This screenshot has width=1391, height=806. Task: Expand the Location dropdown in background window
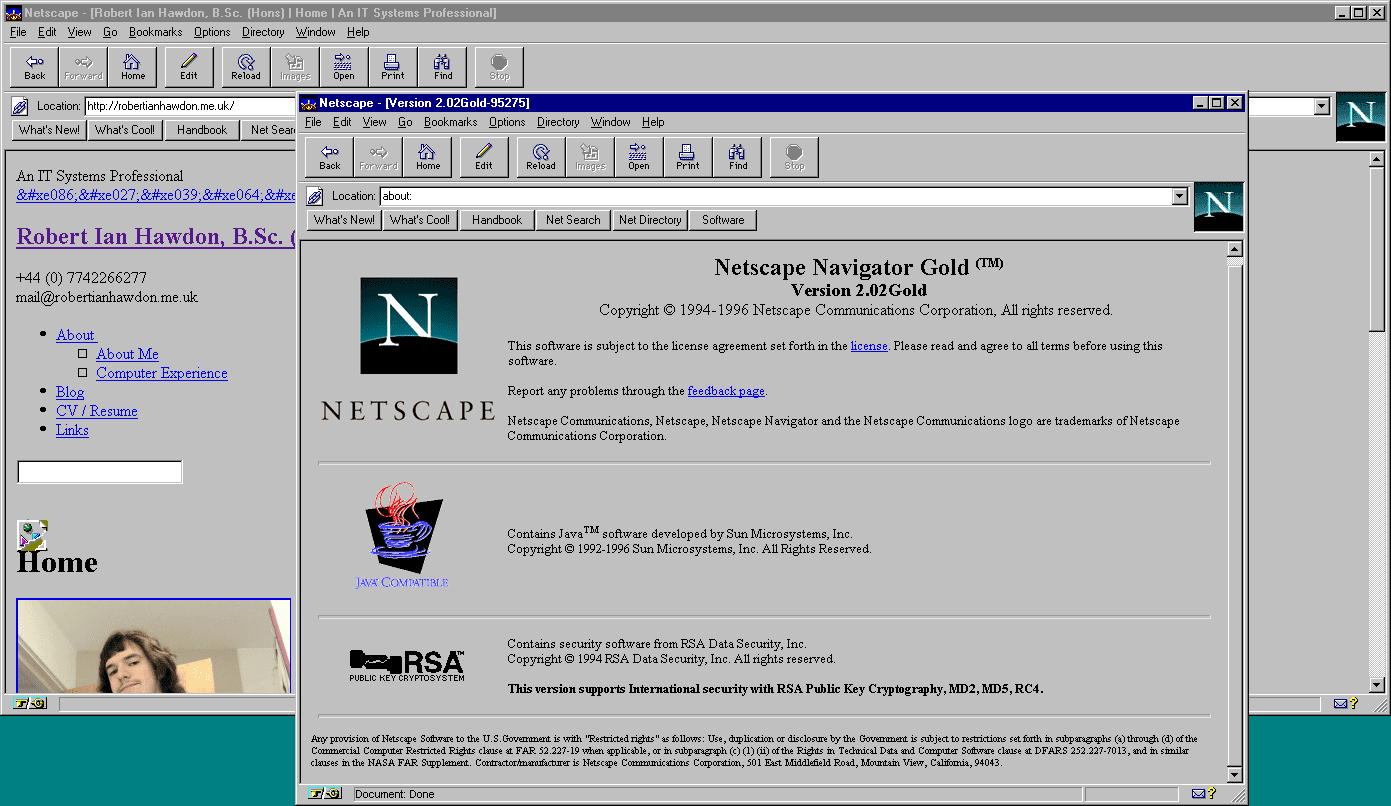coord(1322,106)
